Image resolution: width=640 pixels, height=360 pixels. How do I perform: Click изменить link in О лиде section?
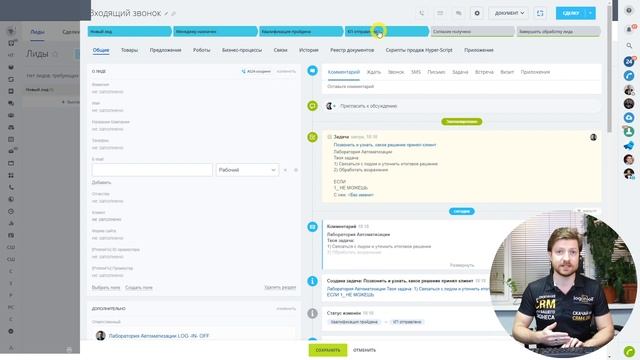[286, 71]
